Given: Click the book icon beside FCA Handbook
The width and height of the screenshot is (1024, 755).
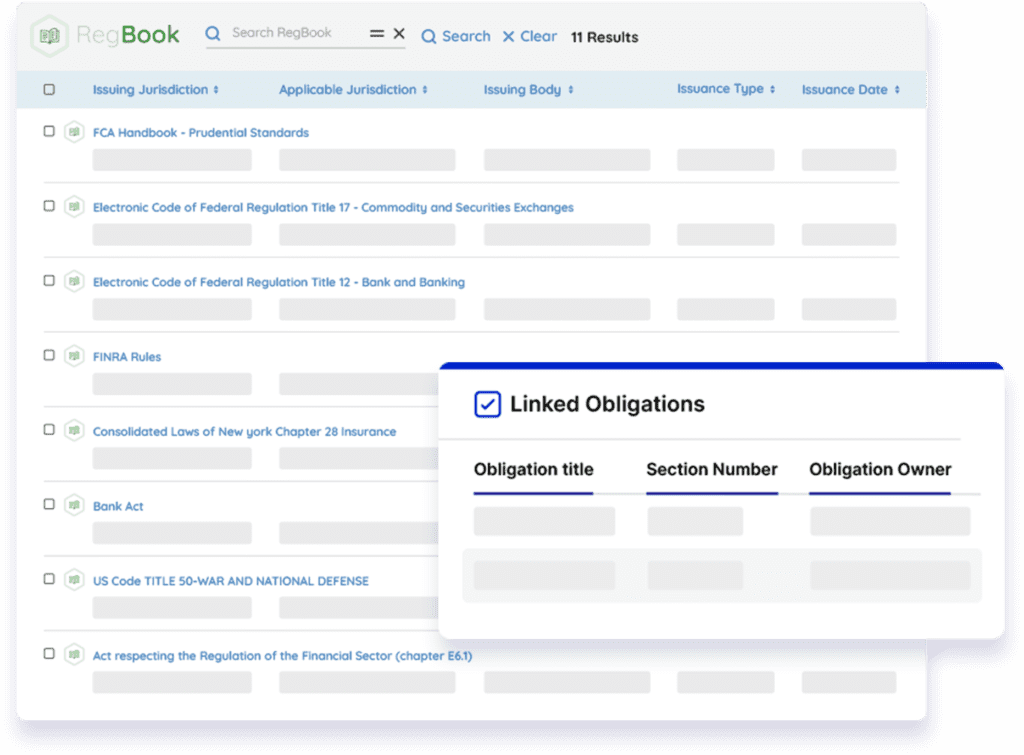Looking at the screenshot, I should point(74,132).
